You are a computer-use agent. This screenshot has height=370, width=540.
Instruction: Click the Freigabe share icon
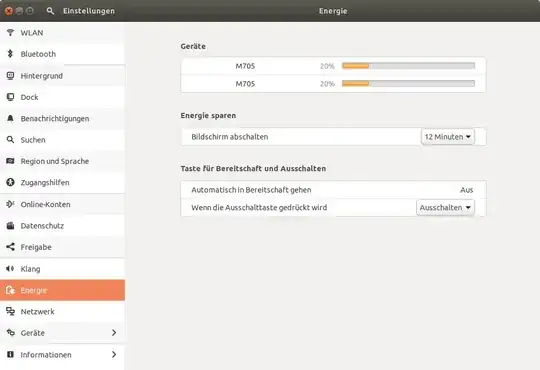pyautogui.click(x=10, y=247)
